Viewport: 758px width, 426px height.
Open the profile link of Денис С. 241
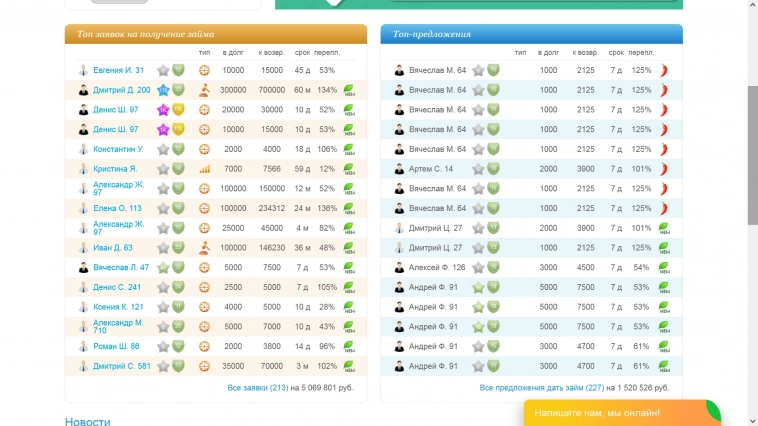116,287
